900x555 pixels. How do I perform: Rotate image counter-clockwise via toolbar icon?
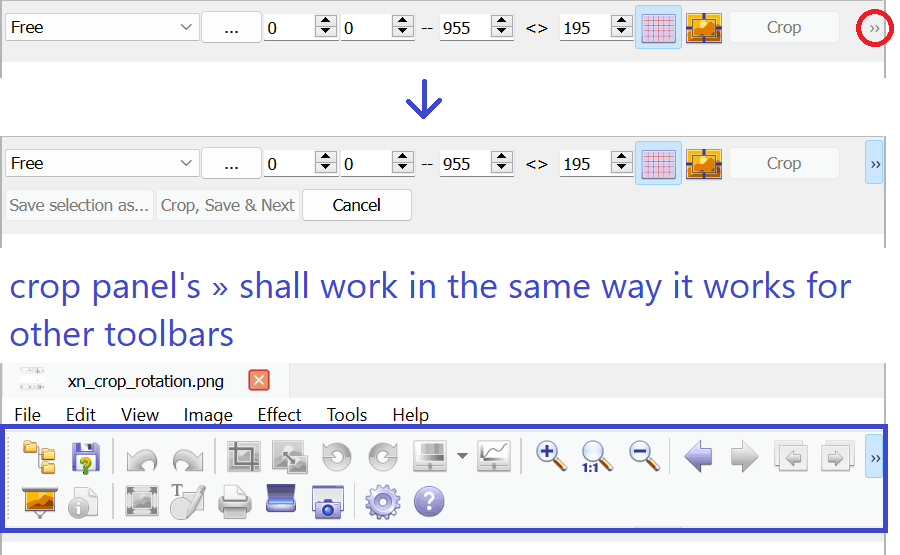[x=336, y=457]
